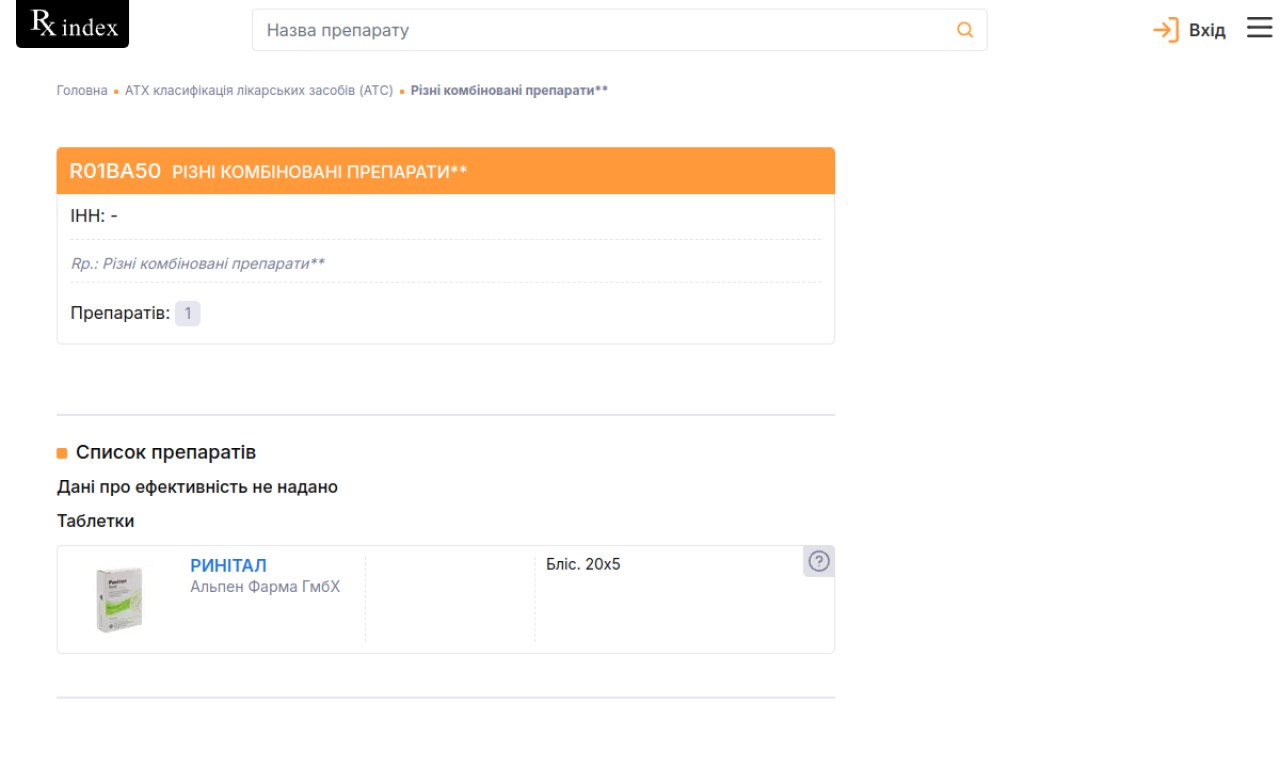
Task: Click the Препаратів count badge 1
Action: 188,313
